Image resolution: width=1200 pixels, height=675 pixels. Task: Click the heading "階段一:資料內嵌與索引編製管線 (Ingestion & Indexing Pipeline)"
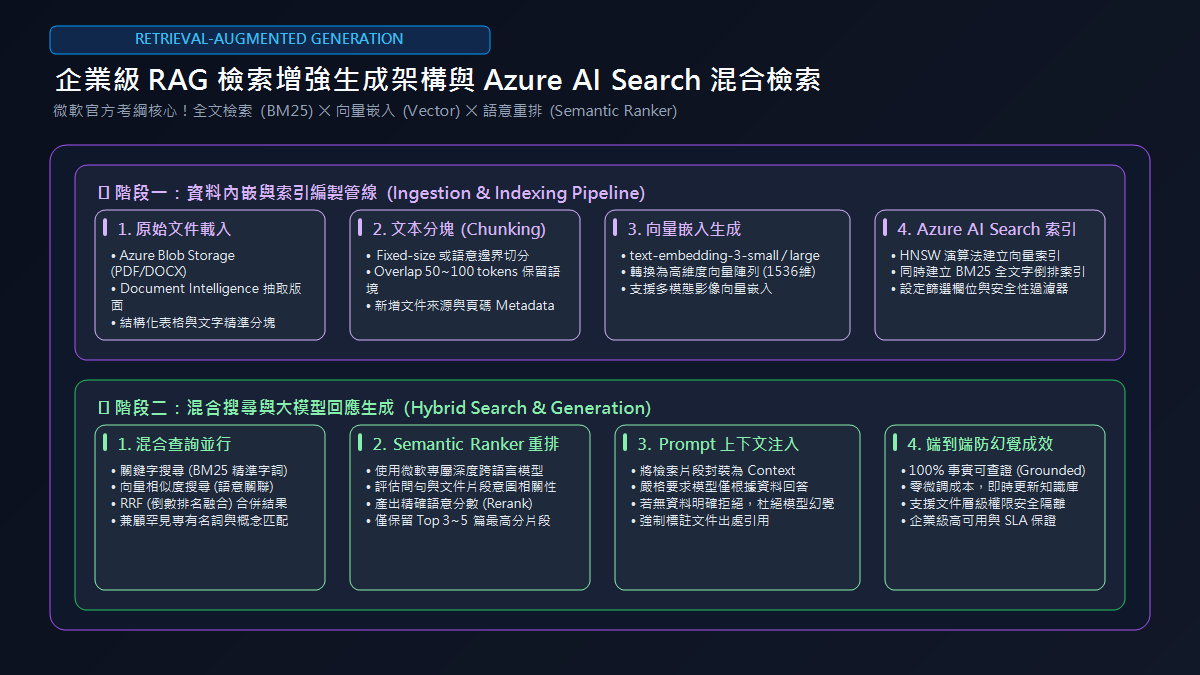(x=371, y=193)
